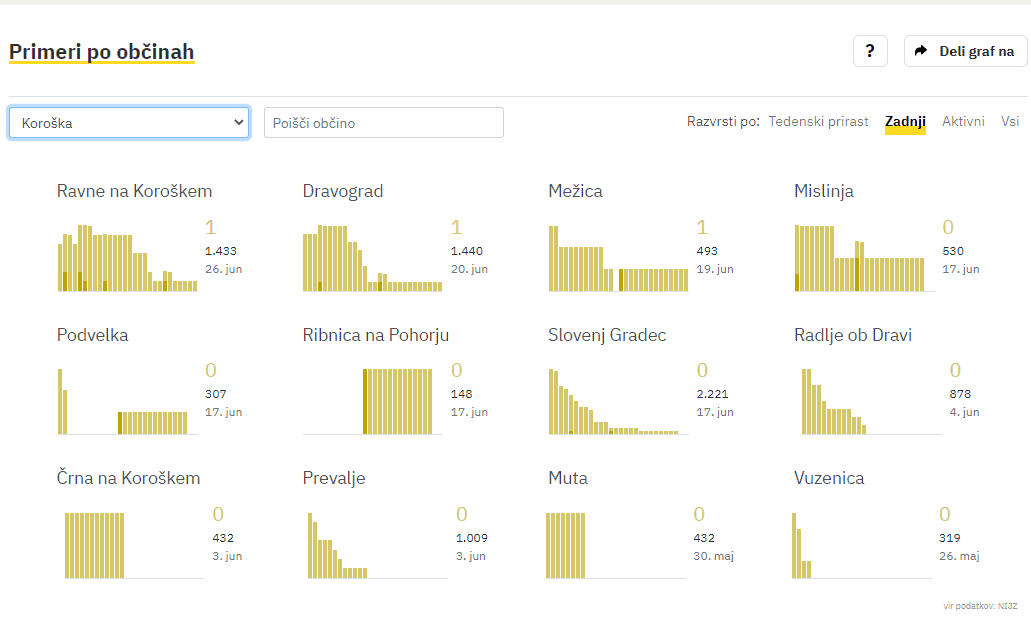Image resolution: width=1031 pixels, height=638 pixels.
Task: Sort municipalities by Aktivni
Action: (x=963, y=121)
